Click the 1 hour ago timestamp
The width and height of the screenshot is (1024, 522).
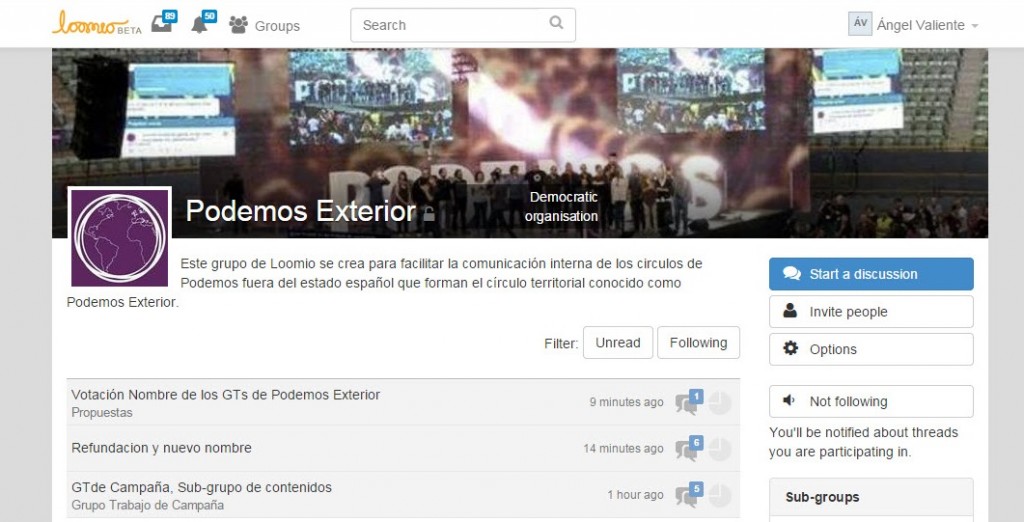pos(635,495)
